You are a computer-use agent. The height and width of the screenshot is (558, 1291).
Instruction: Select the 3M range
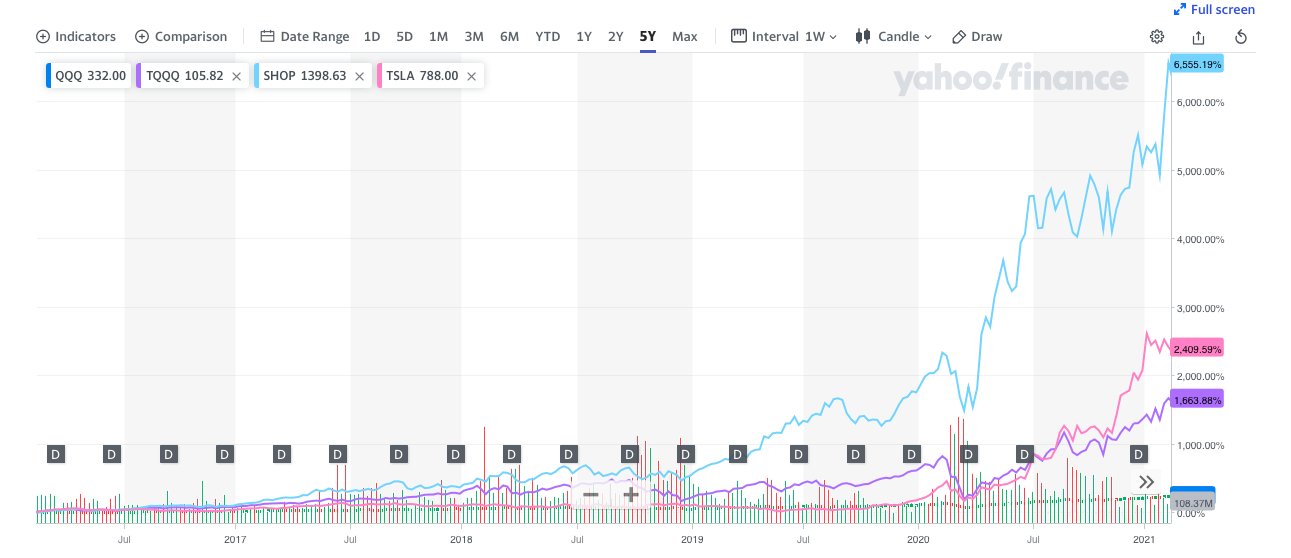click(x=474, y=36)
